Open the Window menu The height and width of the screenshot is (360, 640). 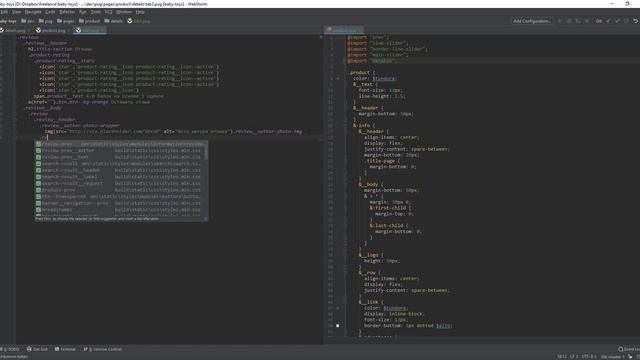pyautogui.click(x=124, y=12)
